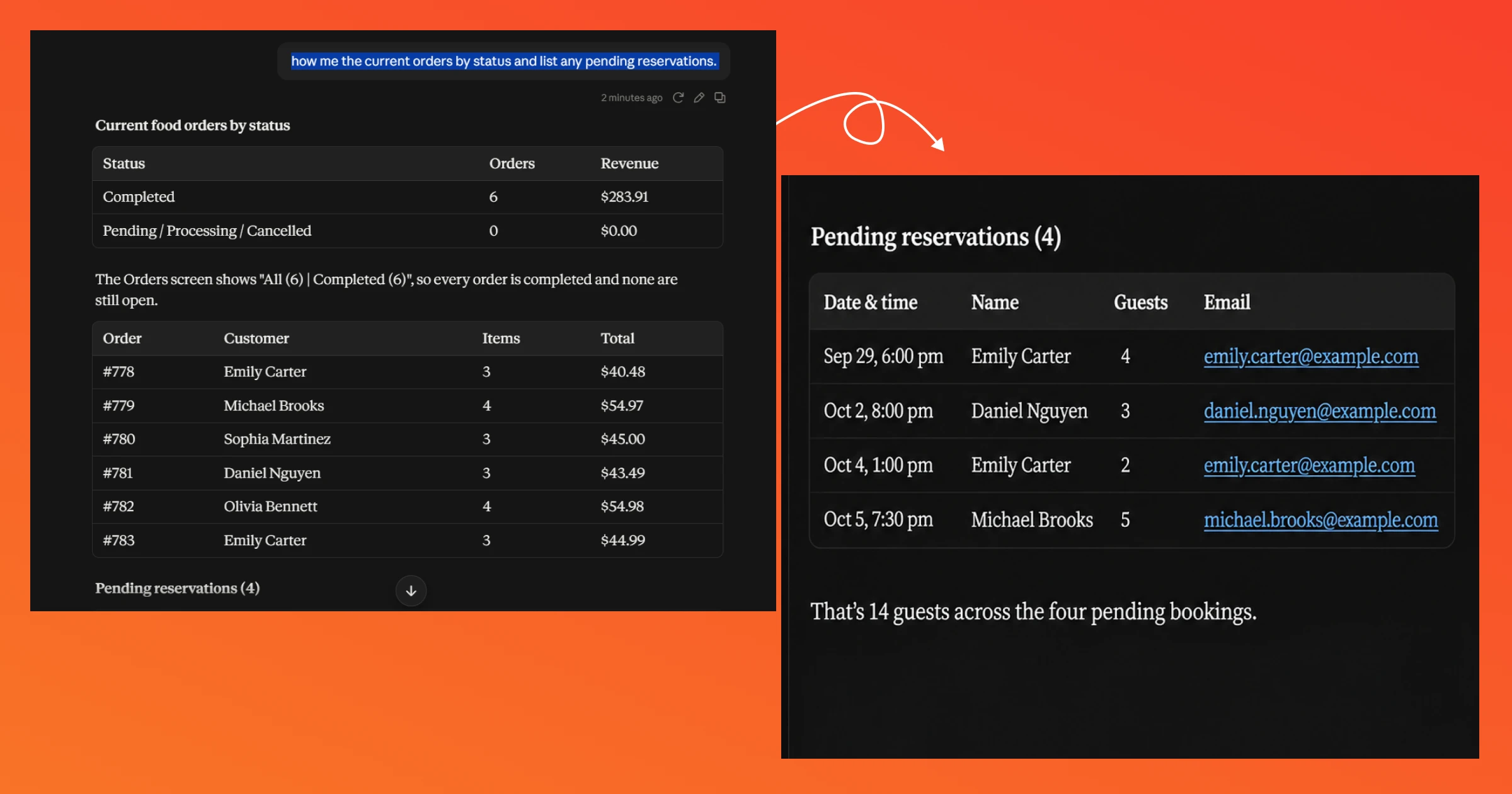Click the 'Email' column header
The height and width of the screenshot is (794, 1512).
click(x=1227, y=302)
